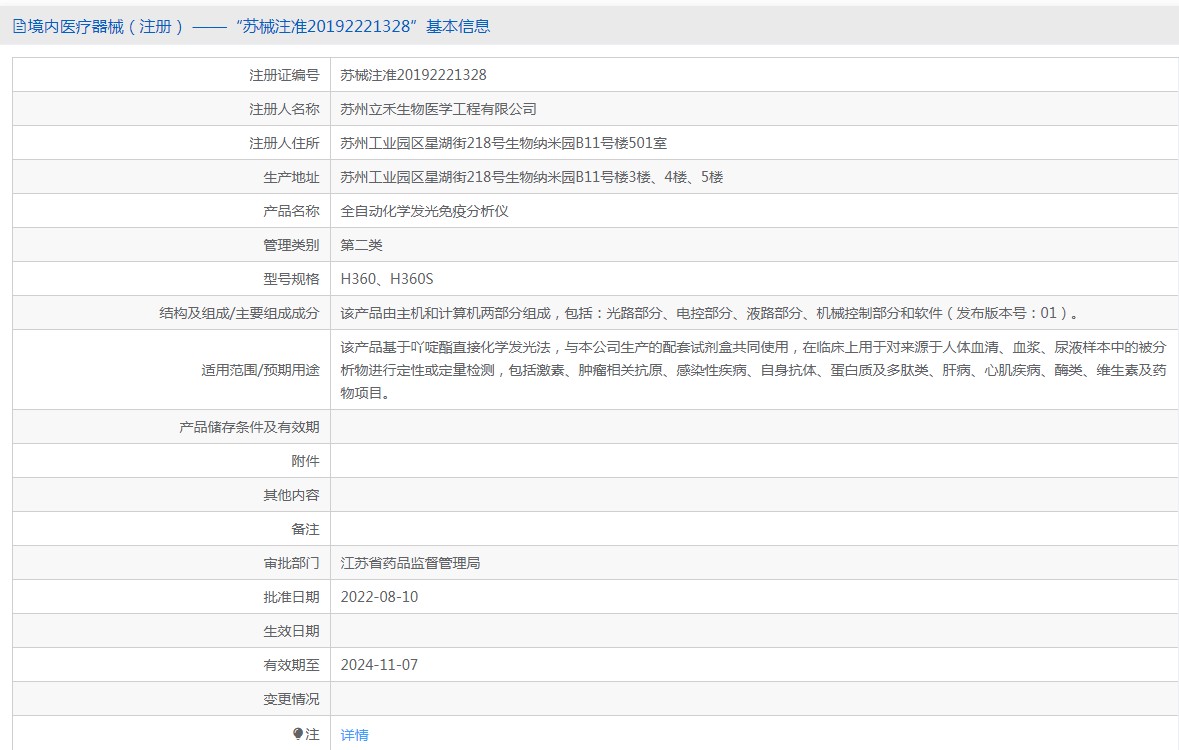This screenshot has width=1179, height=750.
Task: Click the structure composition description text
Action: [x=711, y=313]
